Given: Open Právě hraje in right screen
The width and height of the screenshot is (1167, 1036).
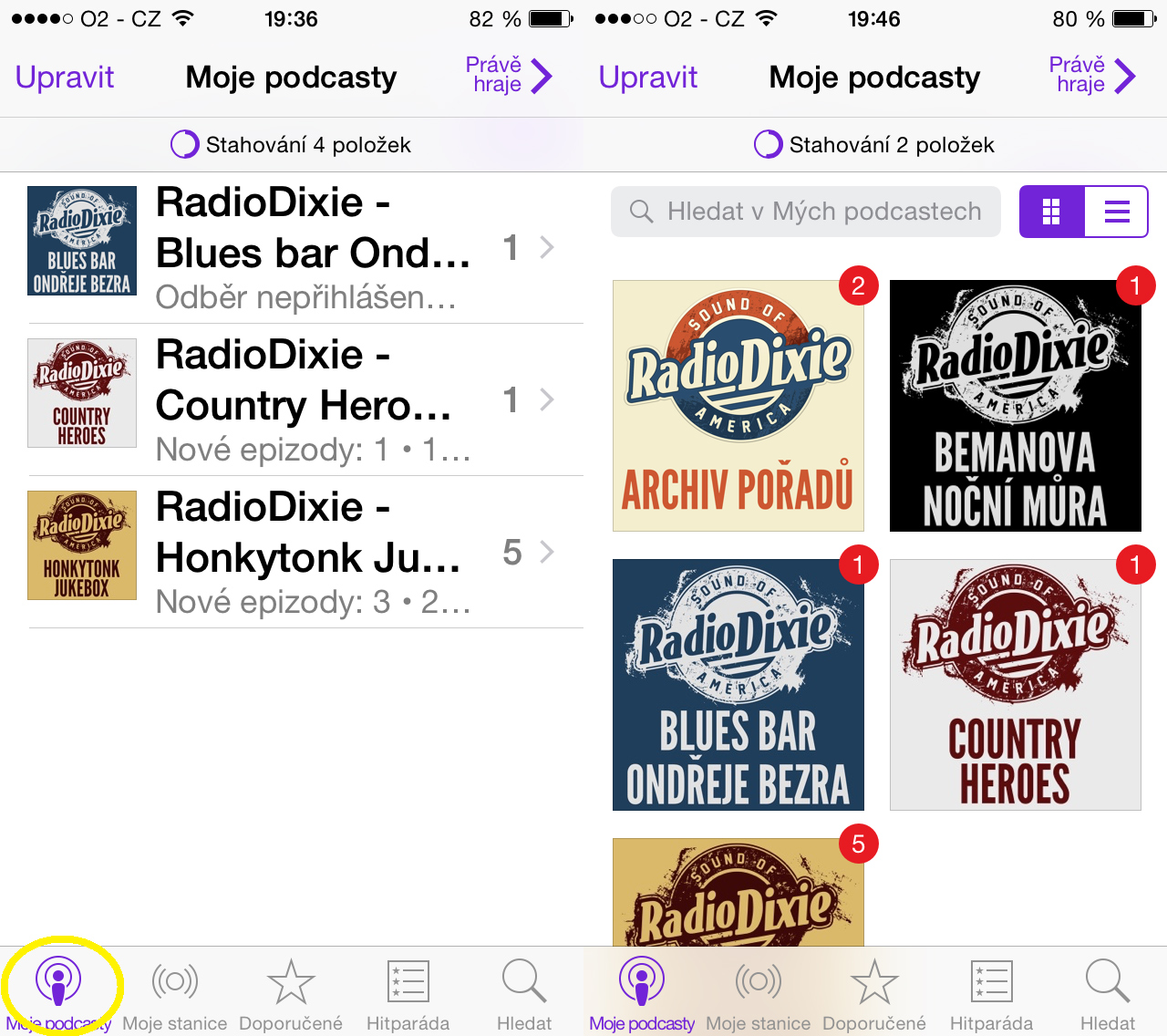Looking at the screenshot, I should pos(1092,76).
